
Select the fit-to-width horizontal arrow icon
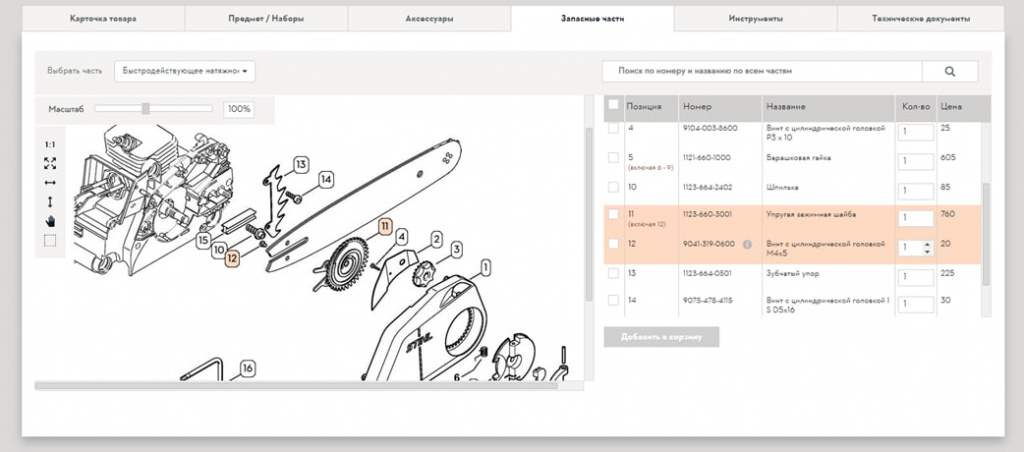coord(50,183)
